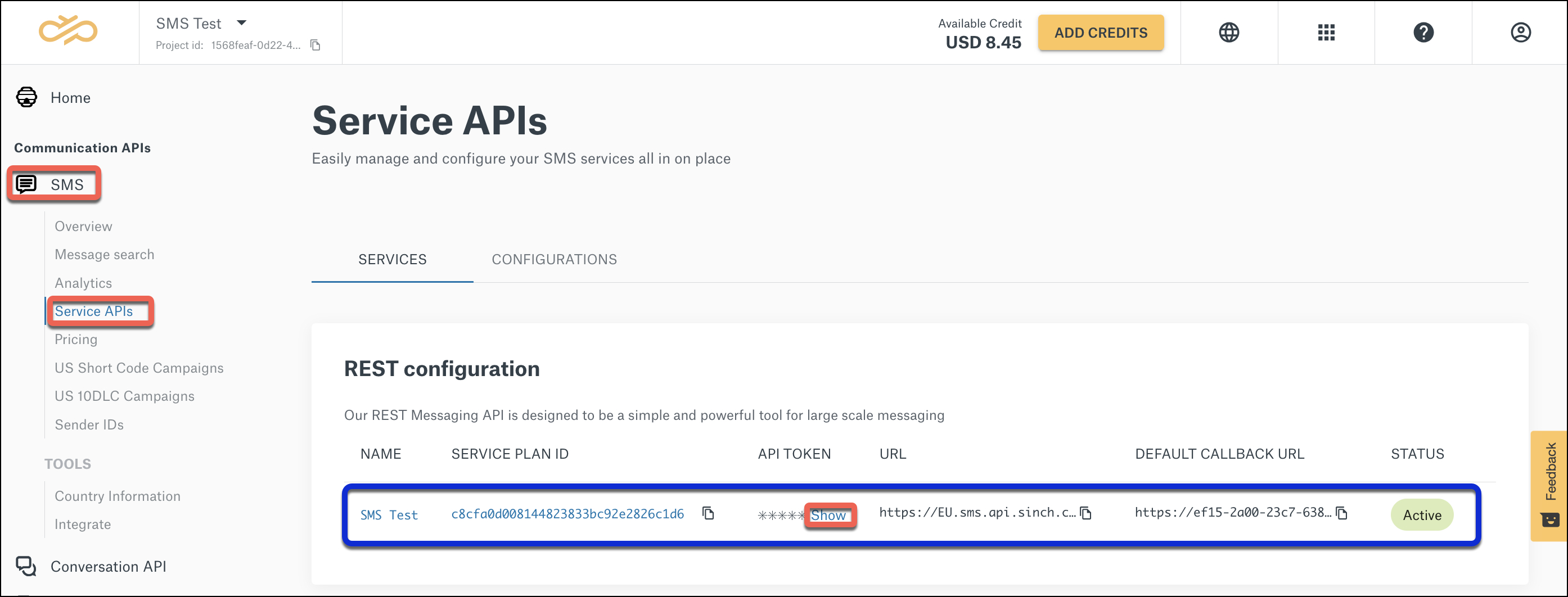The image size is (1568, 597).
Task: Copy the REST API URL
Action: [1085, 514]
